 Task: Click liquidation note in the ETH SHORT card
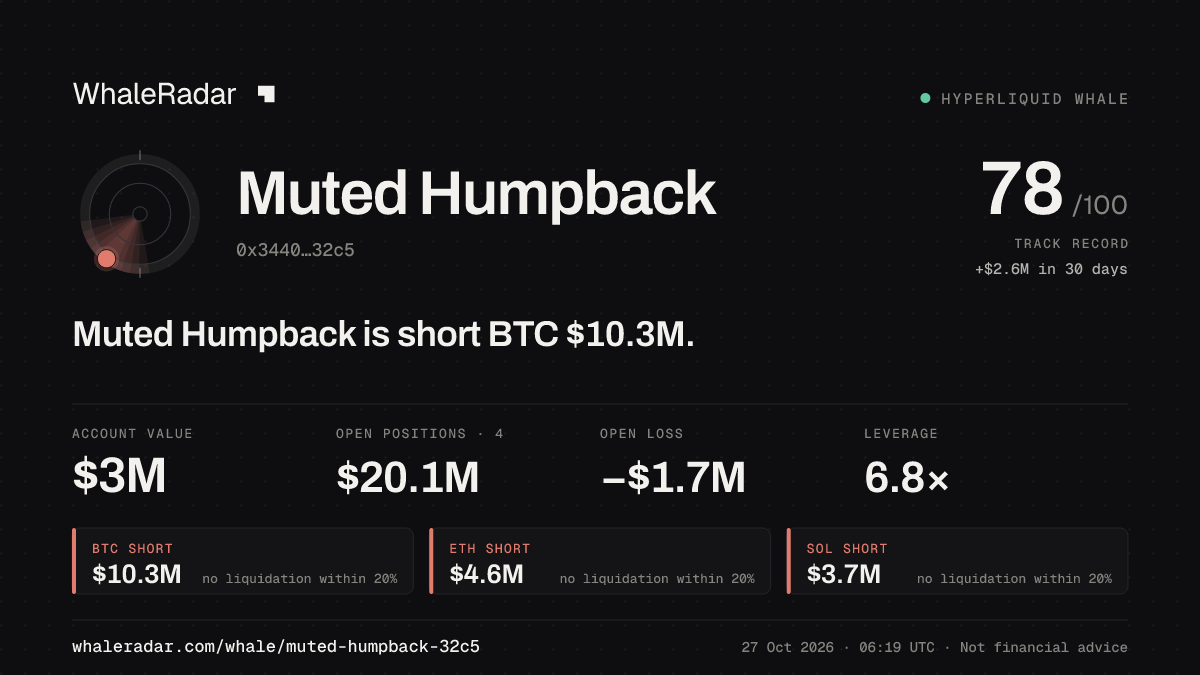pyautogui.click(x=657, y=578)
